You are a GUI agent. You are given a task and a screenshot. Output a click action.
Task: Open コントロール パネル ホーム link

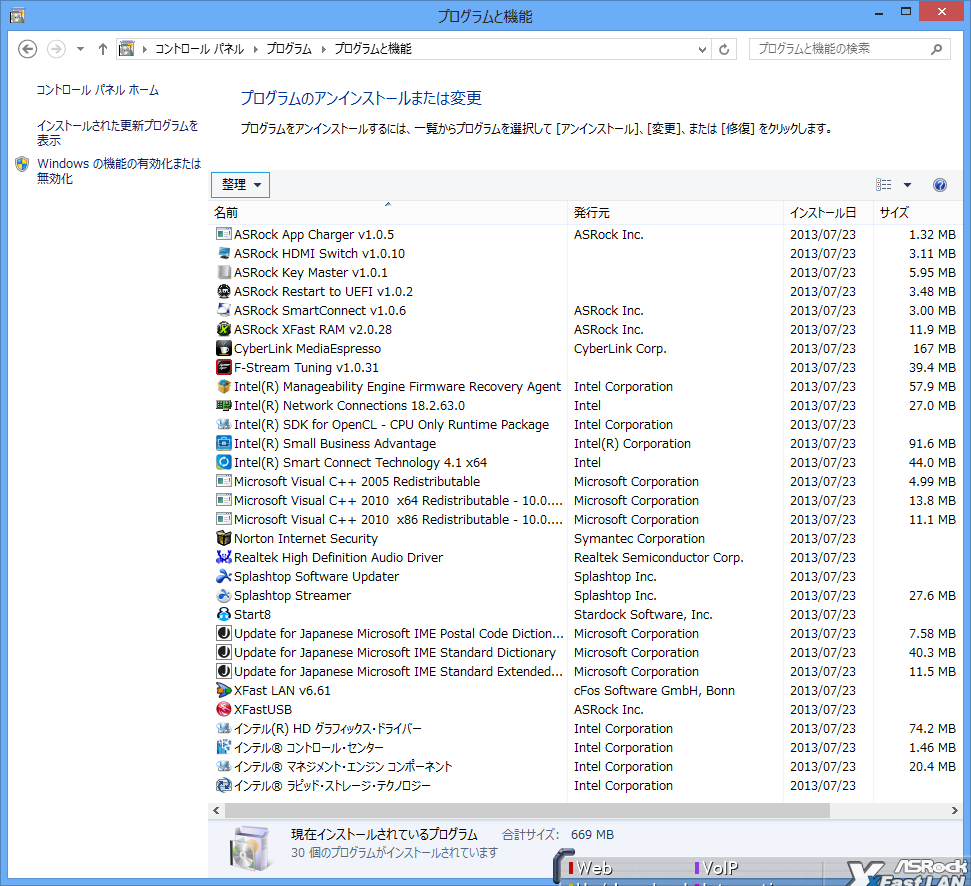click(97, 90)
